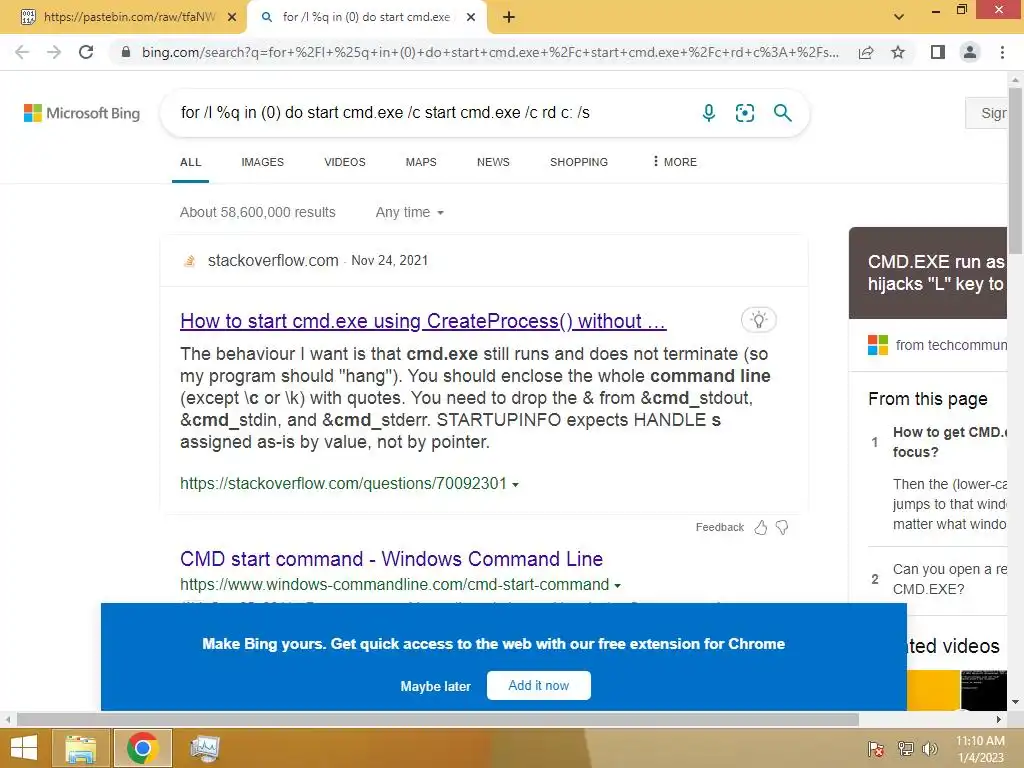Open visual search camera icon
This screenshot has width=1024, height=768.
(x=744, y=113)
